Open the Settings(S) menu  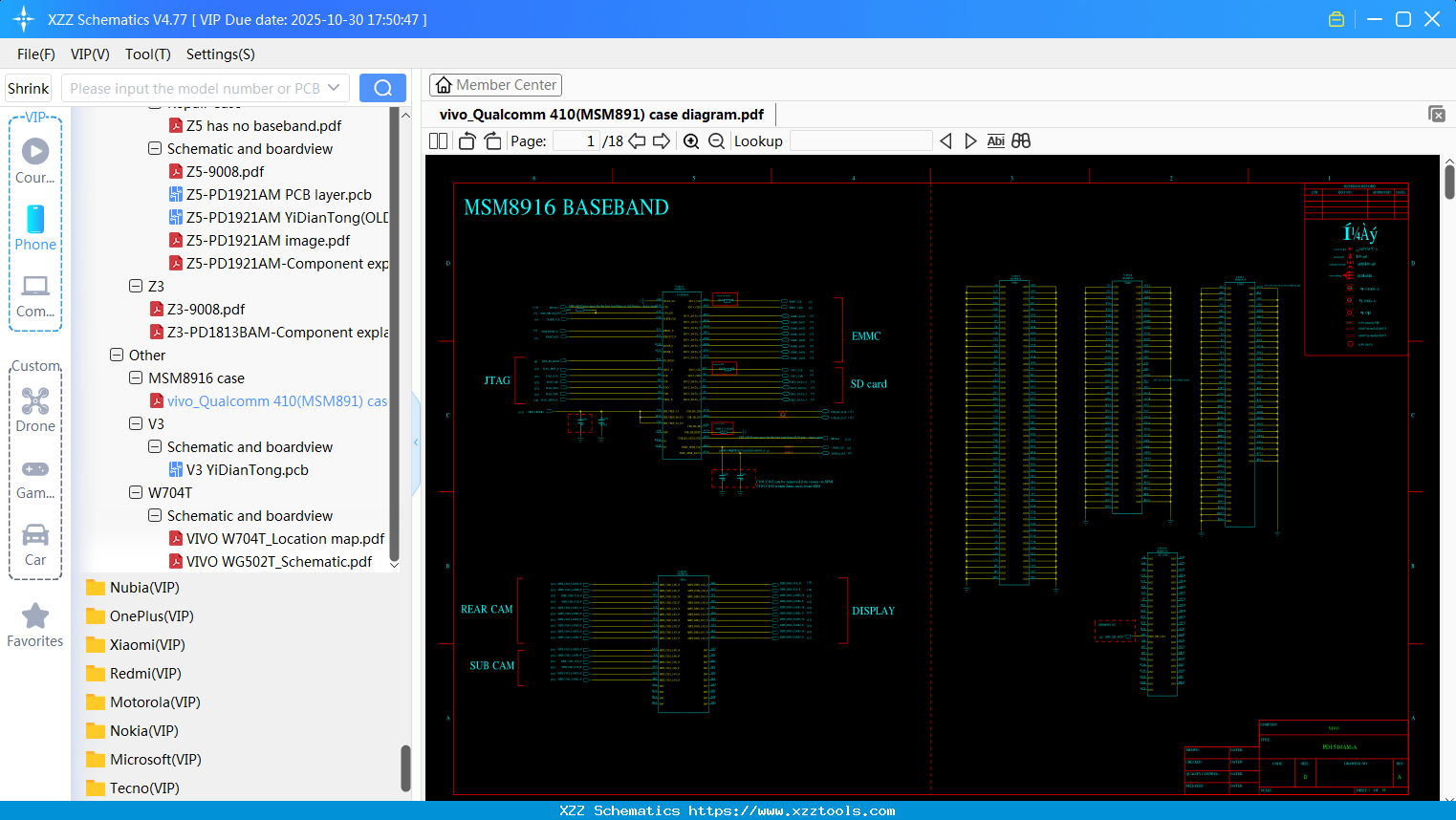coord(220,54)
